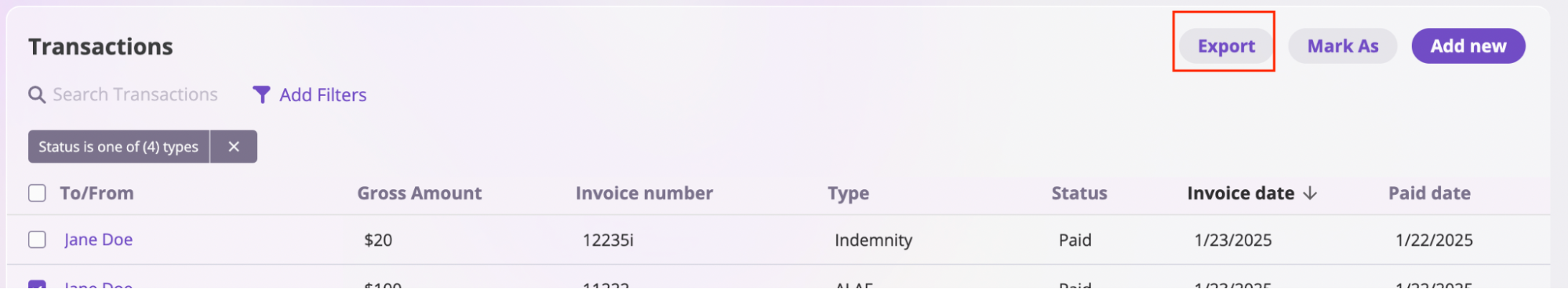Viewport: 1568px width, 289px height.
Task: Check the first Jane Doe row checkbox
Action: (x=37, y=240)
